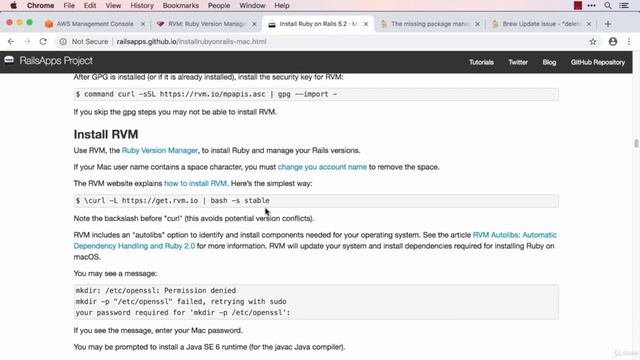Bookmark this page with the star icon
This screenshot has width=640, height=360.
[593, 42]
